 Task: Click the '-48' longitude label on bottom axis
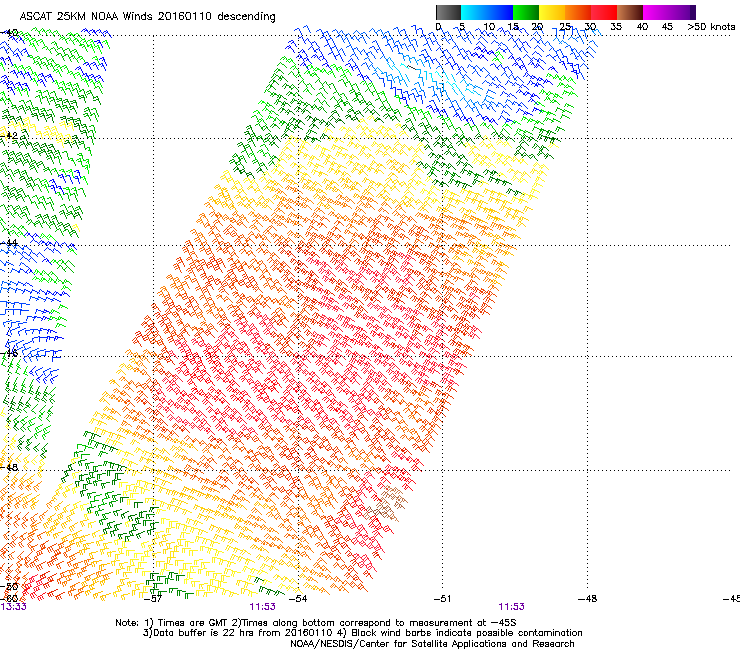click(587, 599)
